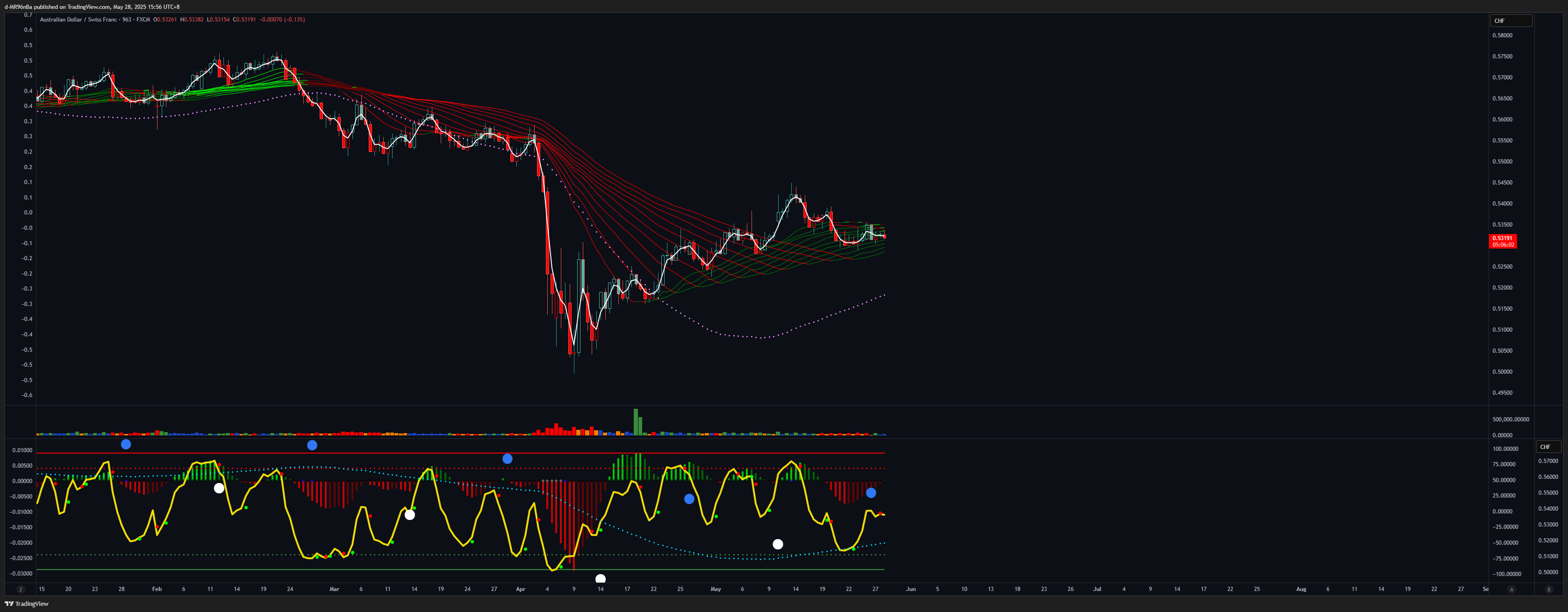Click the low value L0.53154

coord(219,20)
